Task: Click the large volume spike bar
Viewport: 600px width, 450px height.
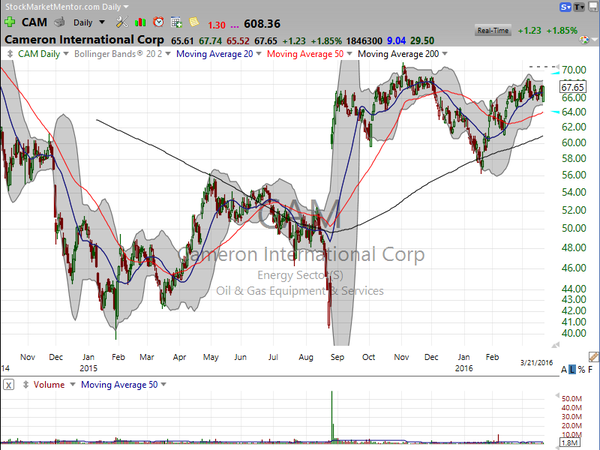Action: click(332, 416)
